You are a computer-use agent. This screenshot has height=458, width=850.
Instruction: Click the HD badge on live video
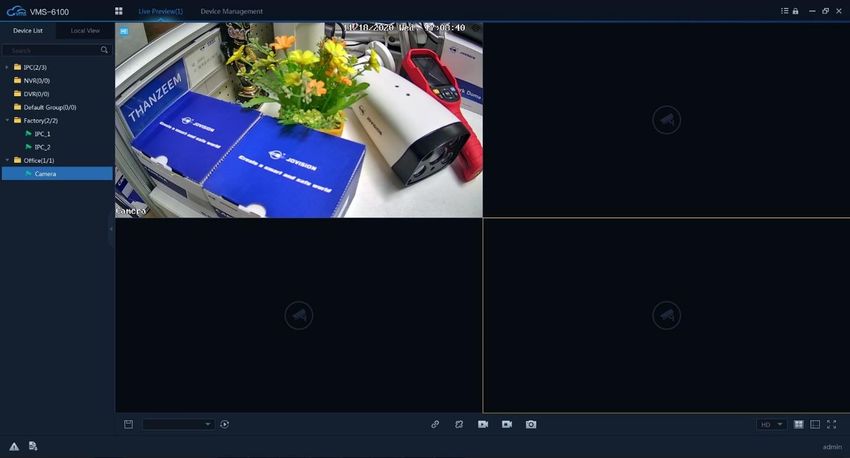click(x=124, y=31)
